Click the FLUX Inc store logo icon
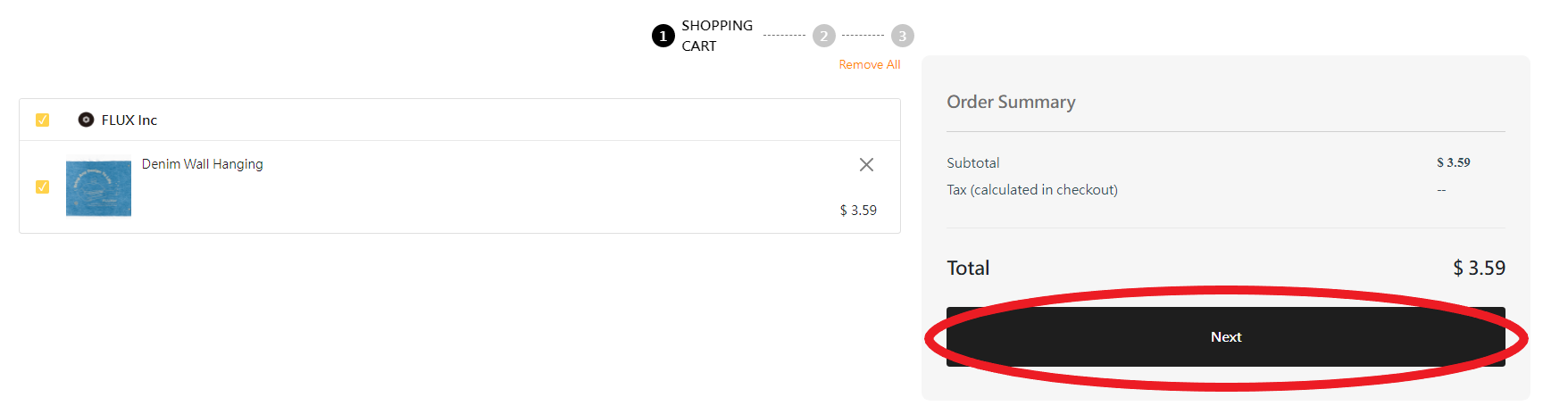 86,120
